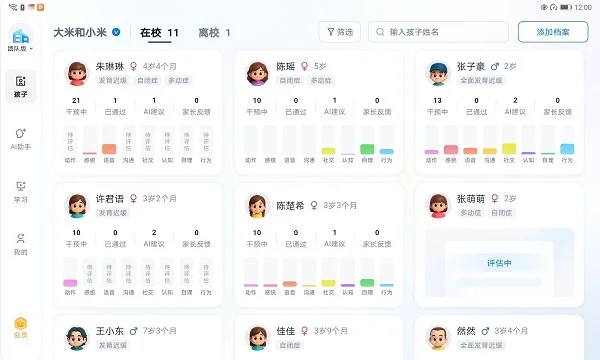Click the verified badge beside 大米和小米
Image resolution: width=600 pixels, height=360 pixels.
pos(116,32)
